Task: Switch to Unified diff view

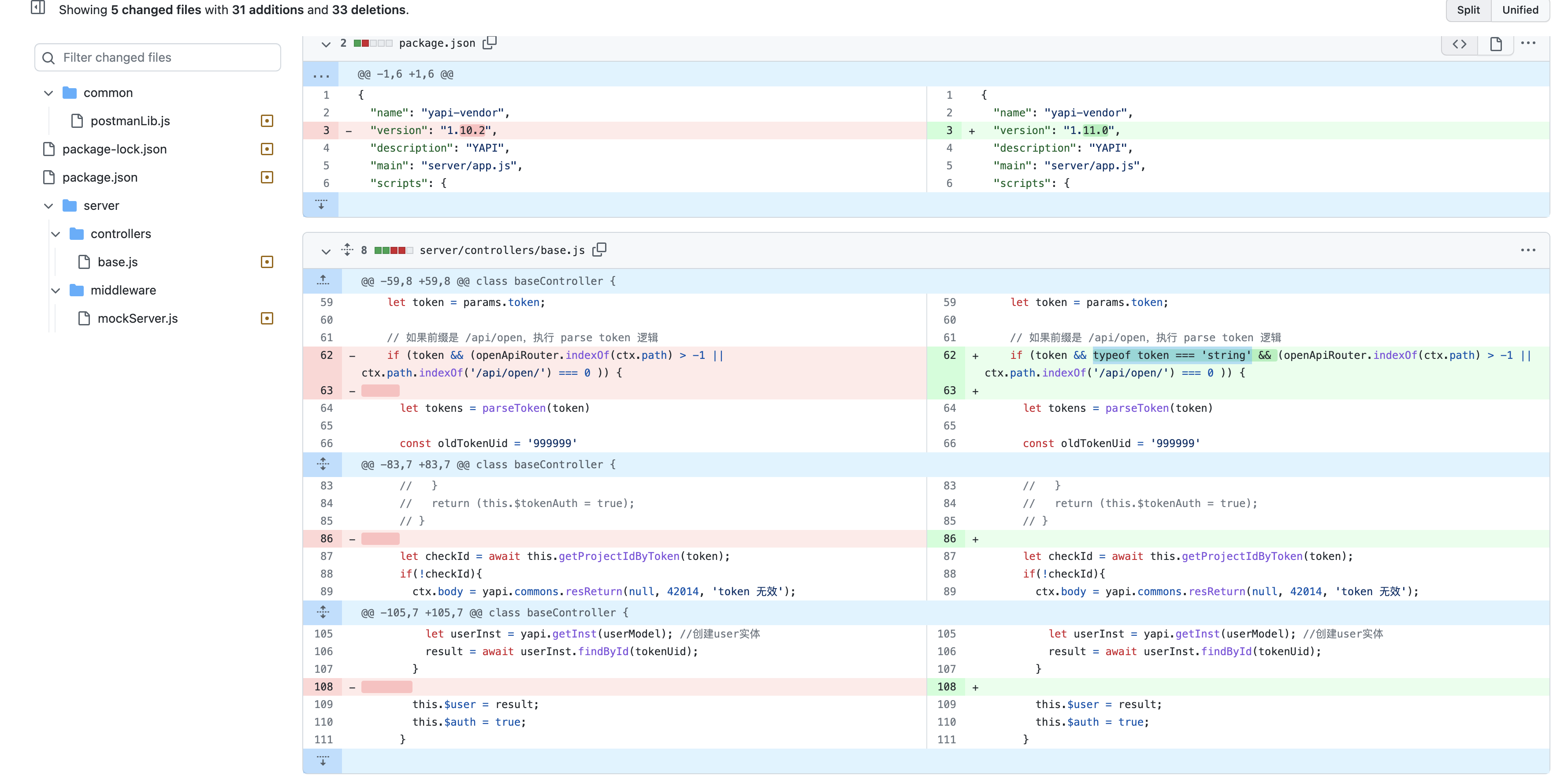Action: (1520, 10)
